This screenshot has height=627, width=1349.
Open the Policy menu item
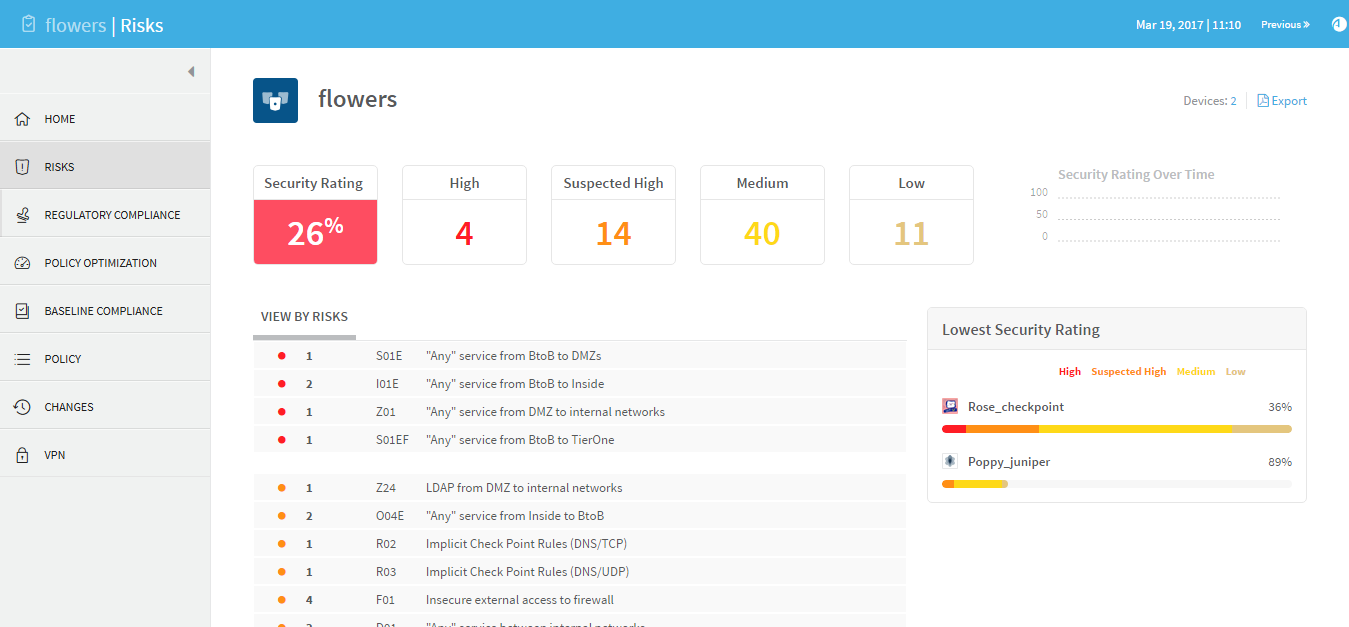(63, 359)
